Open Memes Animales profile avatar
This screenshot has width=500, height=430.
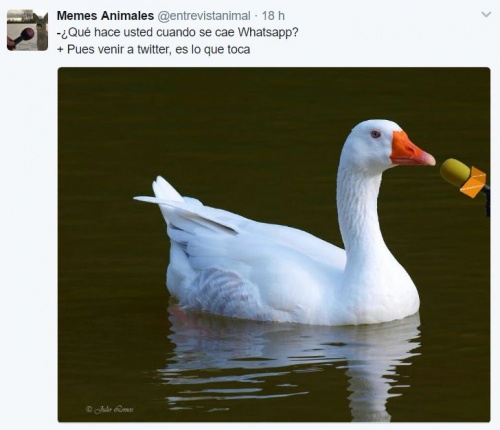pos(27,30)
